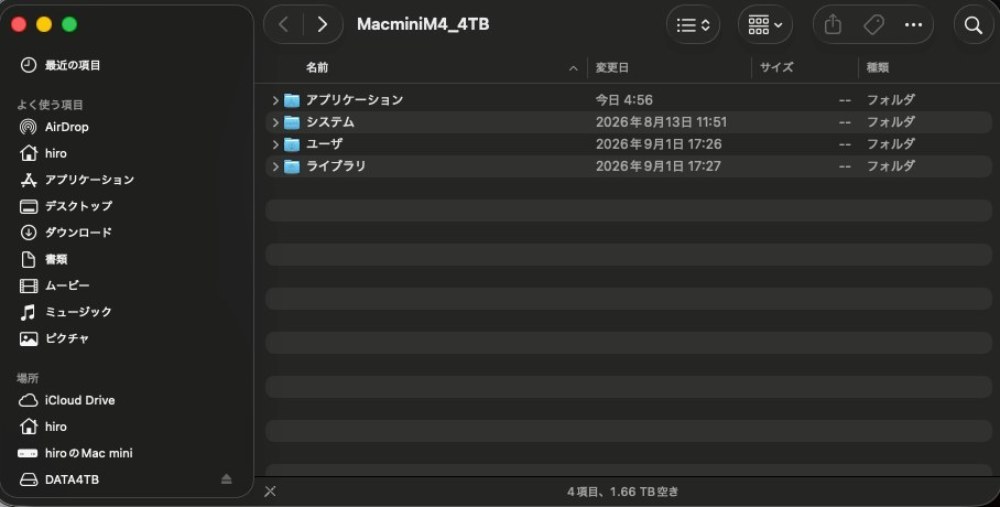
Task: Eject the DATA4TB drive
Action: pos(226,479)
